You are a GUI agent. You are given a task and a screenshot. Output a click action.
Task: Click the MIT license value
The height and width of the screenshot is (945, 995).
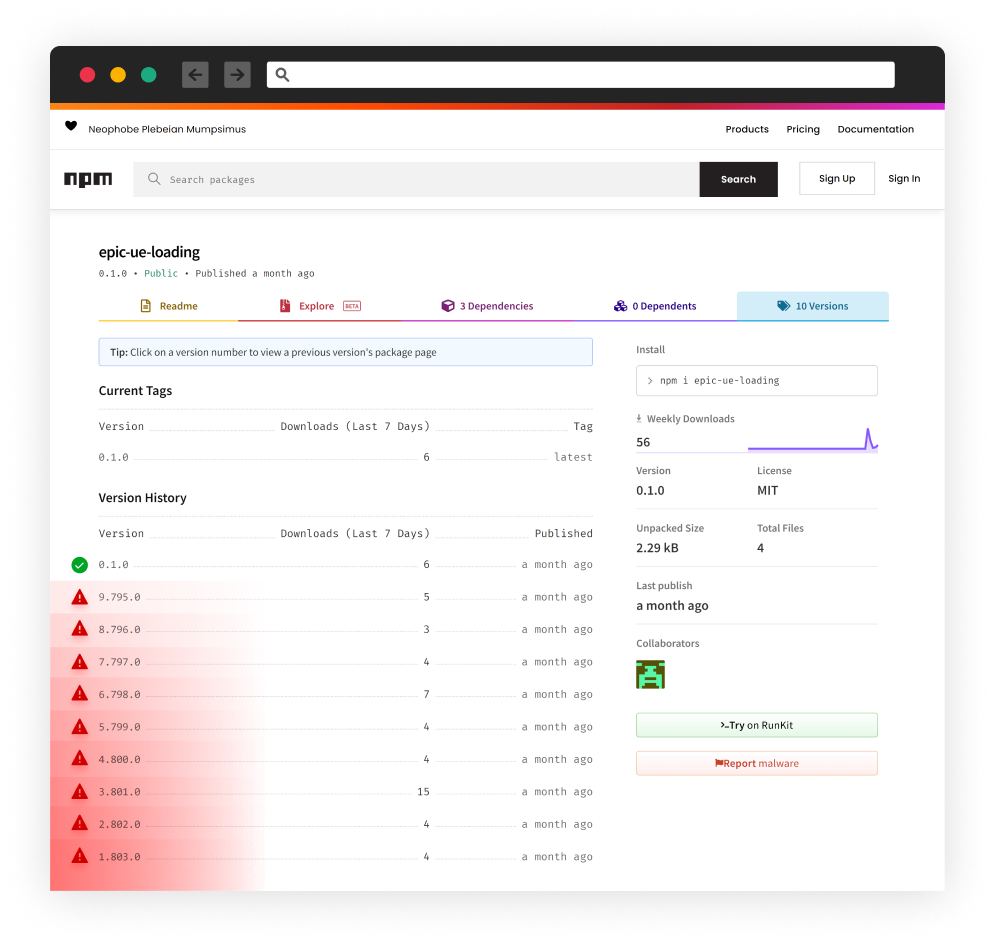[x=767, y=491]
